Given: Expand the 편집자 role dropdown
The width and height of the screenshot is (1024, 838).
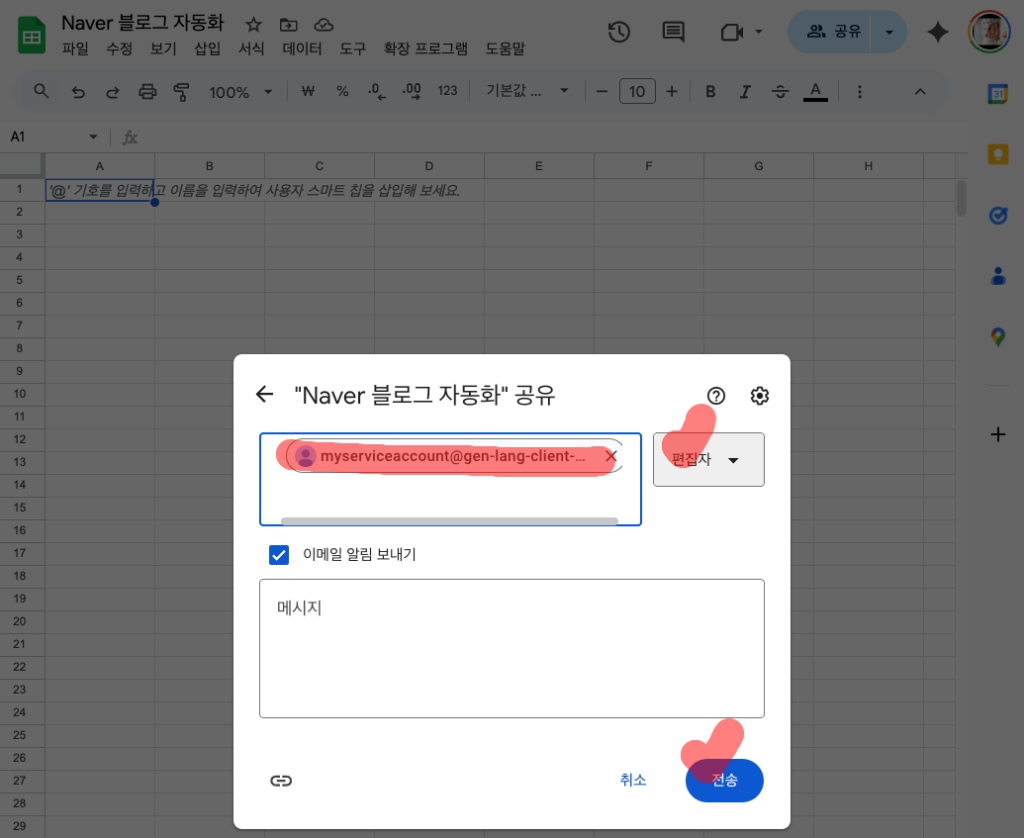Looking at the screenshot, I should pos(708,460).
